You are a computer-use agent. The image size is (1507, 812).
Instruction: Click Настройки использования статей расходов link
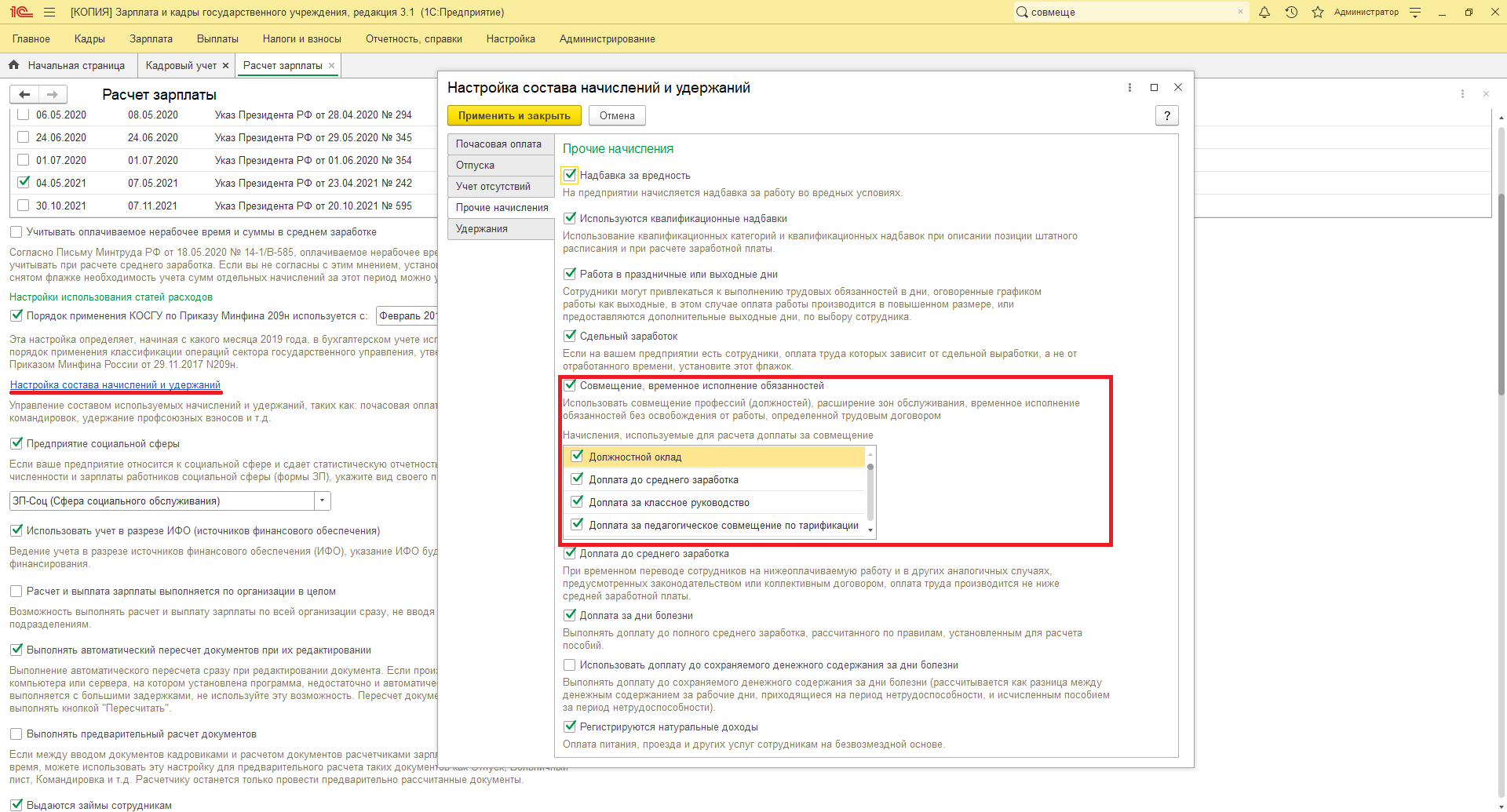111,297
